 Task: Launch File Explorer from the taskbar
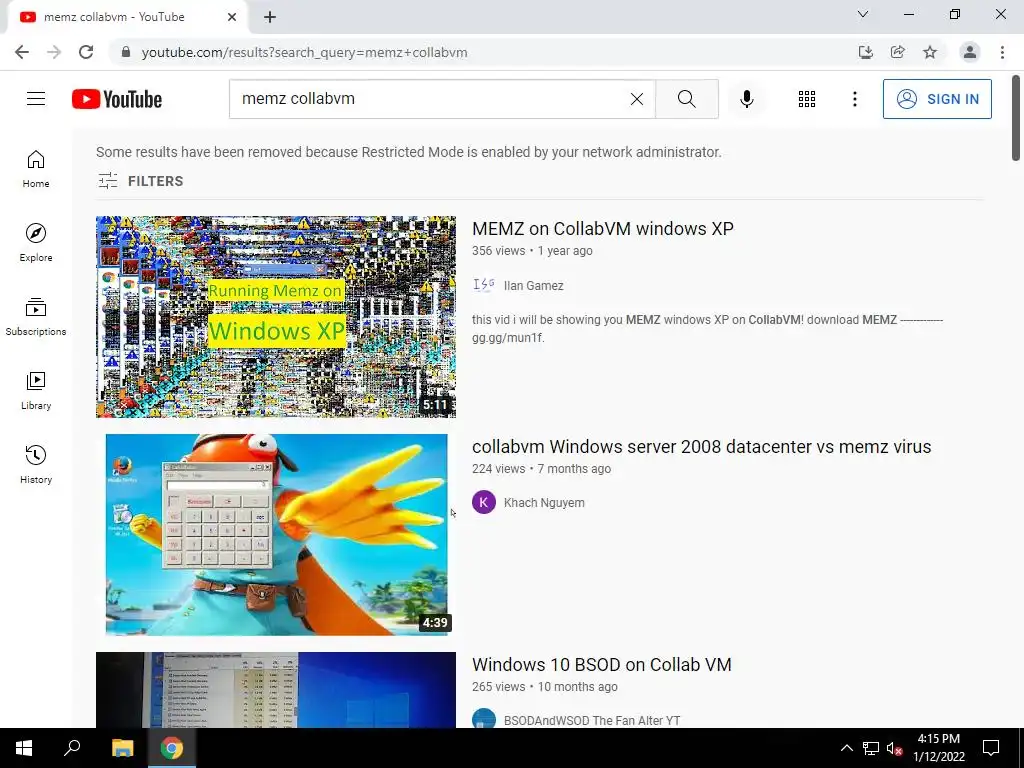click(x=122, y=748)
